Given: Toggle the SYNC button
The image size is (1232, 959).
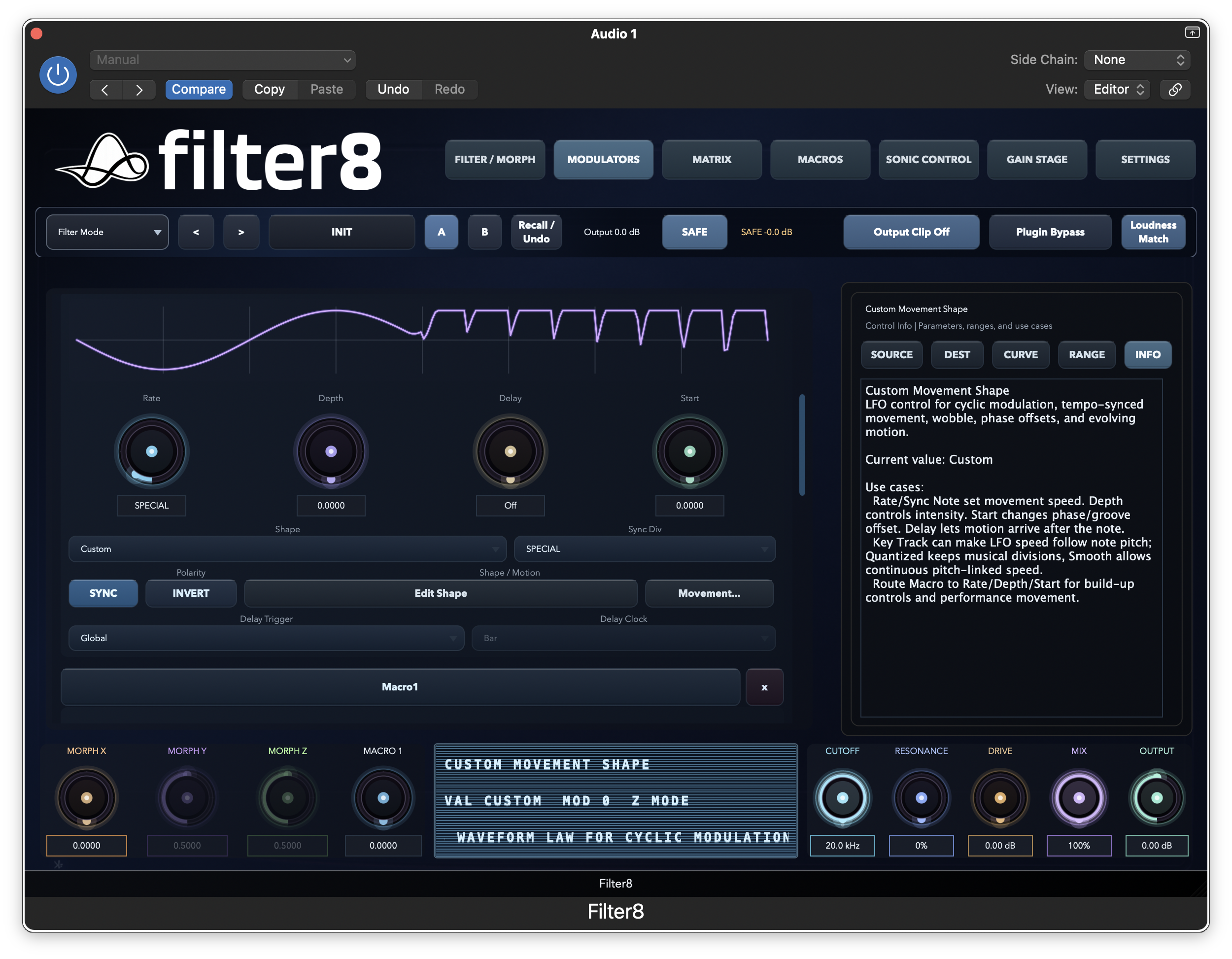Looking at the screenshot, I should [103, 593].
